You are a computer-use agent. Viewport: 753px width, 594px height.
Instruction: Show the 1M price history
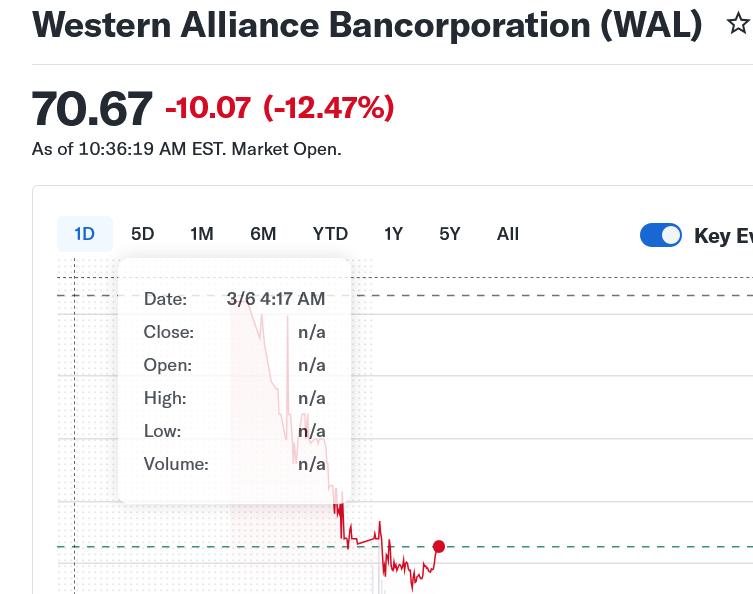pyautogui.click(x=202, y=234)
